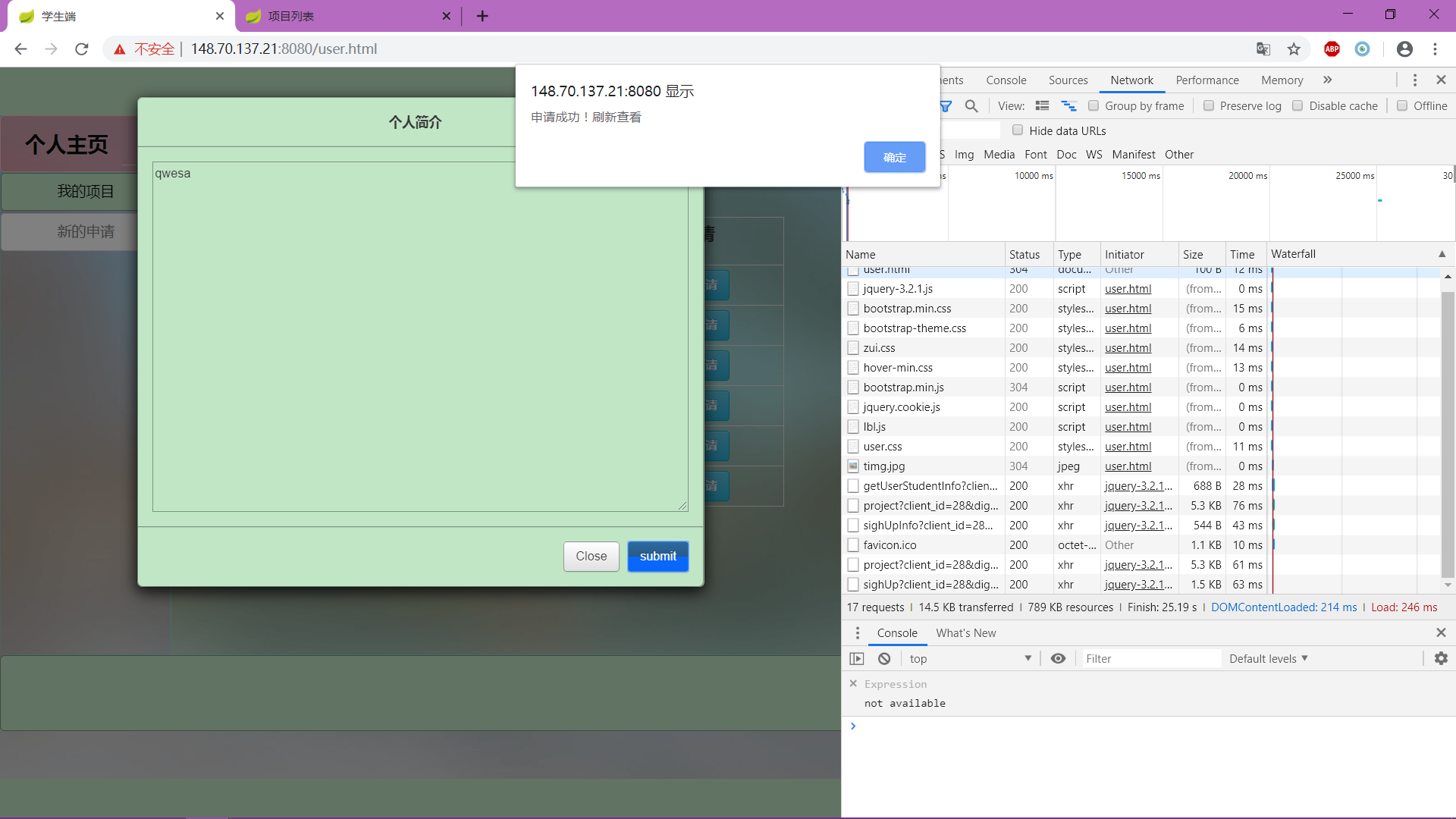Viewport: 1456px width, 819px height.
Task: Click the clear console icon
Action: click(884, 658)
